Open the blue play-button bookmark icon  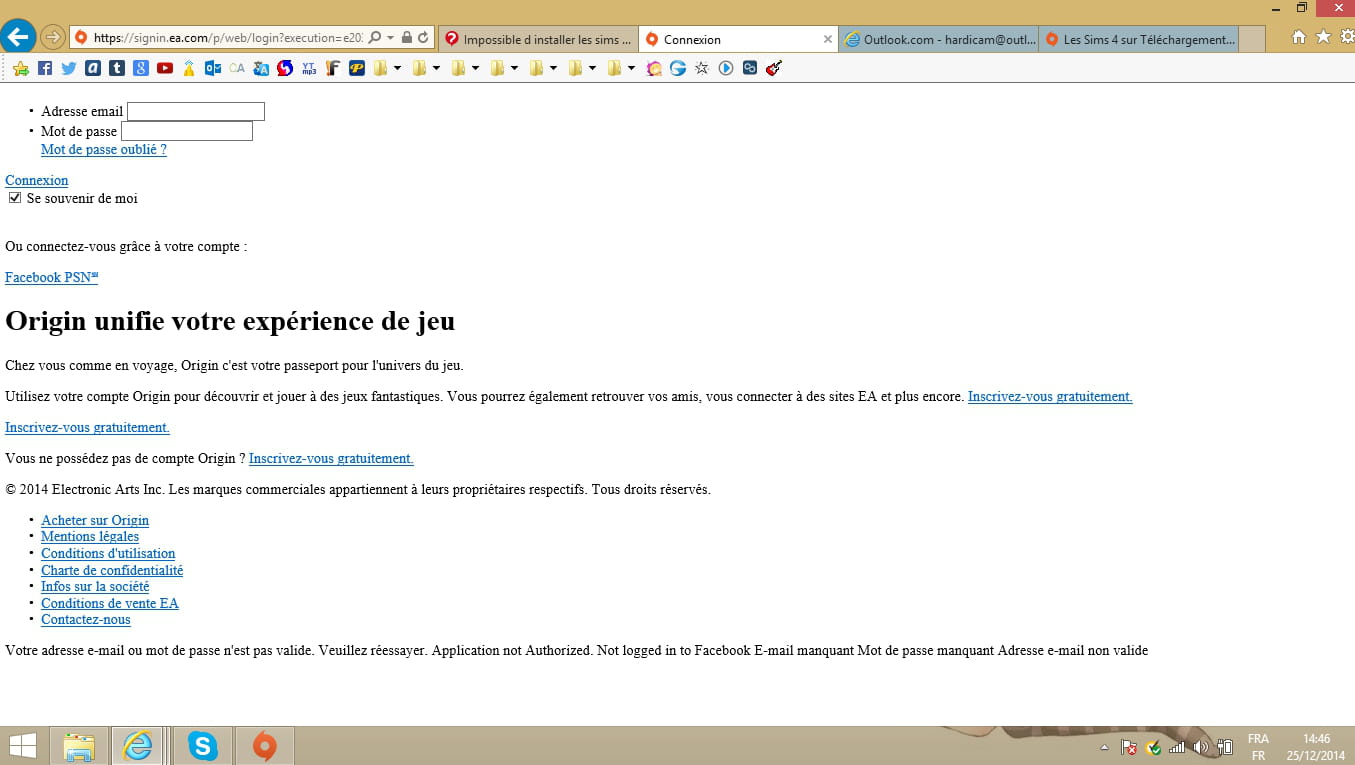point(726,68)
